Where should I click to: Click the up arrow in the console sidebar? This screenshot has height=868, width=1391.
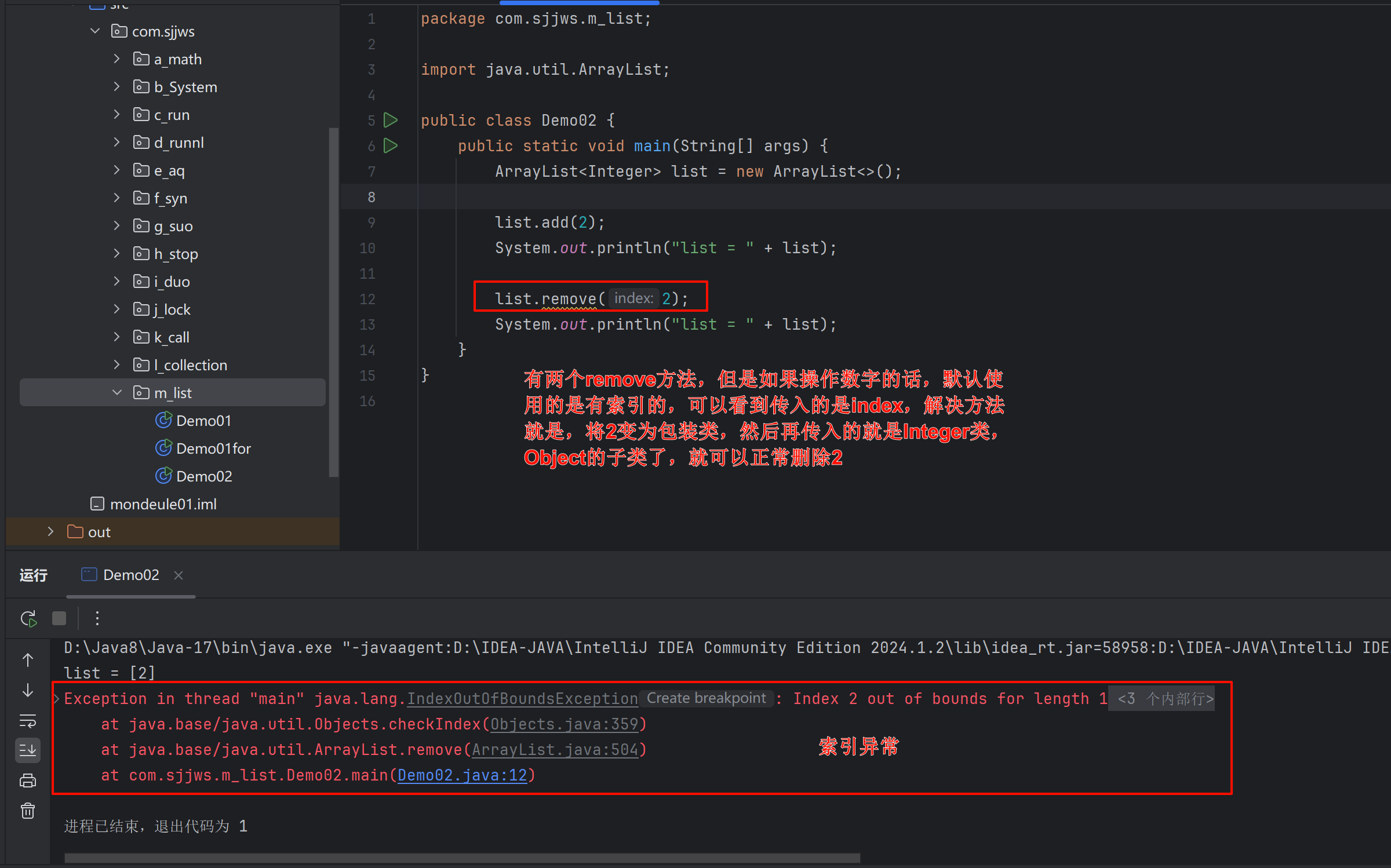pyautogui.click(x=28, y=660)
